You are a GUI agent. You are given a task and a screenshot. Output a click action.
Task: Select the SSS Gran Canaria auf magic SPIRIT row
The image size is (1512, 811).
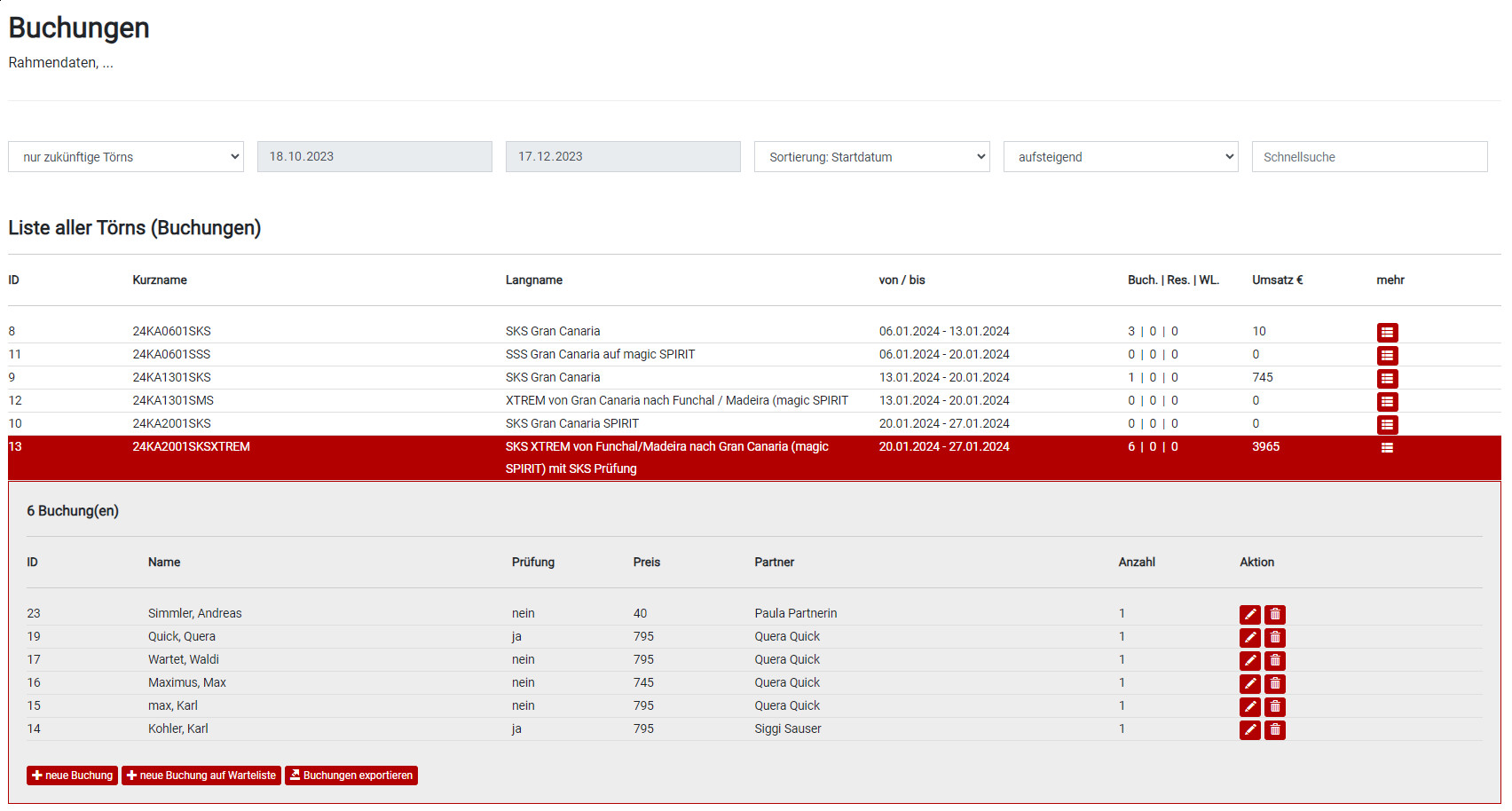coord(600,355)
